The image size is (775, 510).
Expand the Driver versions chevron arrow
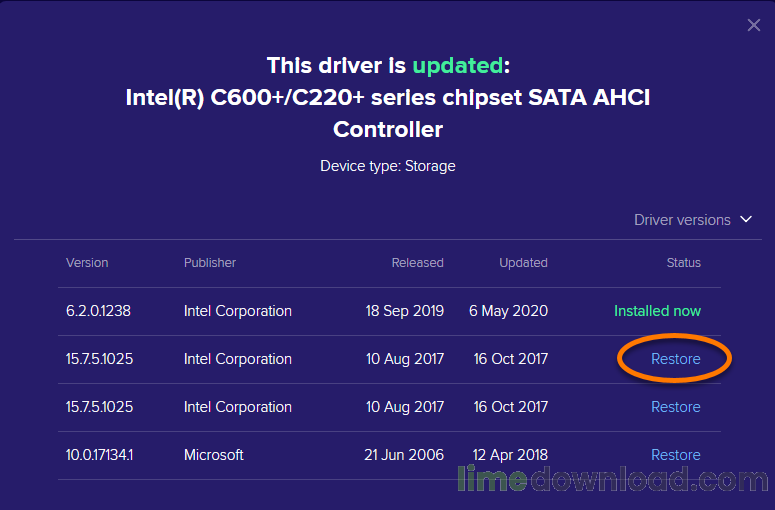pyautogui.click(x=745, y=220)
